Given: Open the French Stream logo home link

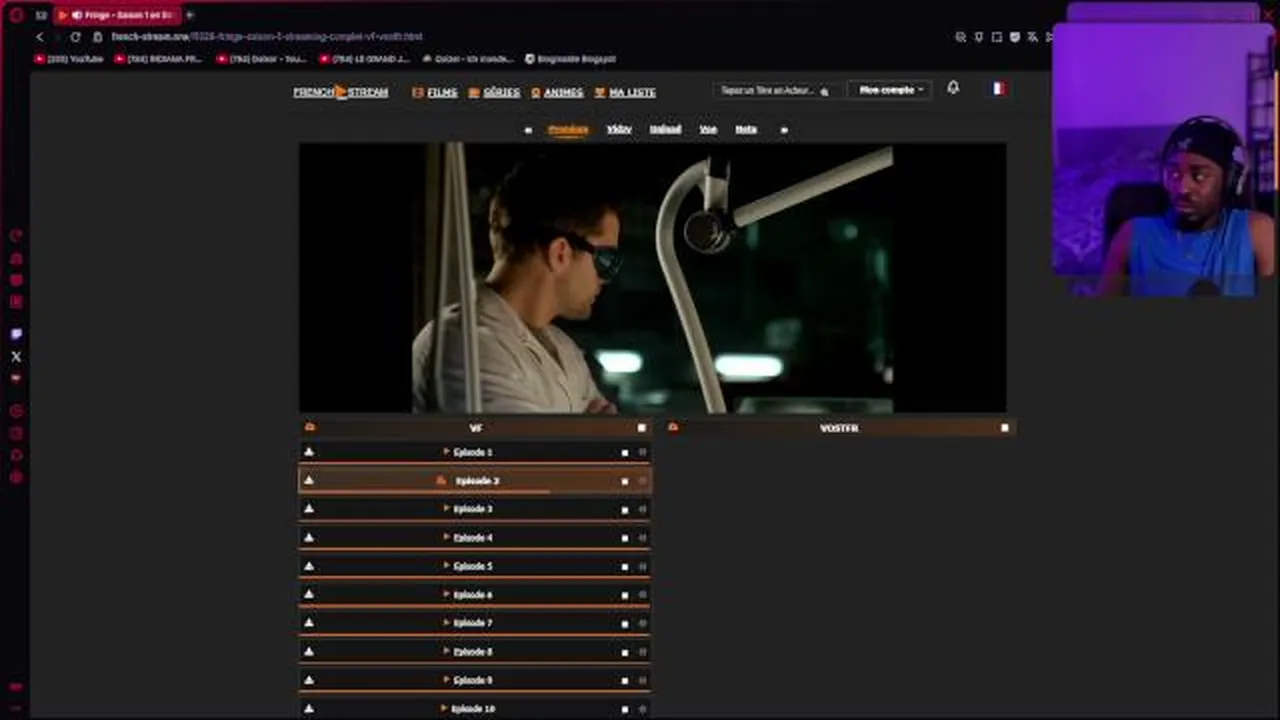Looking at the screenshot, I should click(x=340, y=92).
